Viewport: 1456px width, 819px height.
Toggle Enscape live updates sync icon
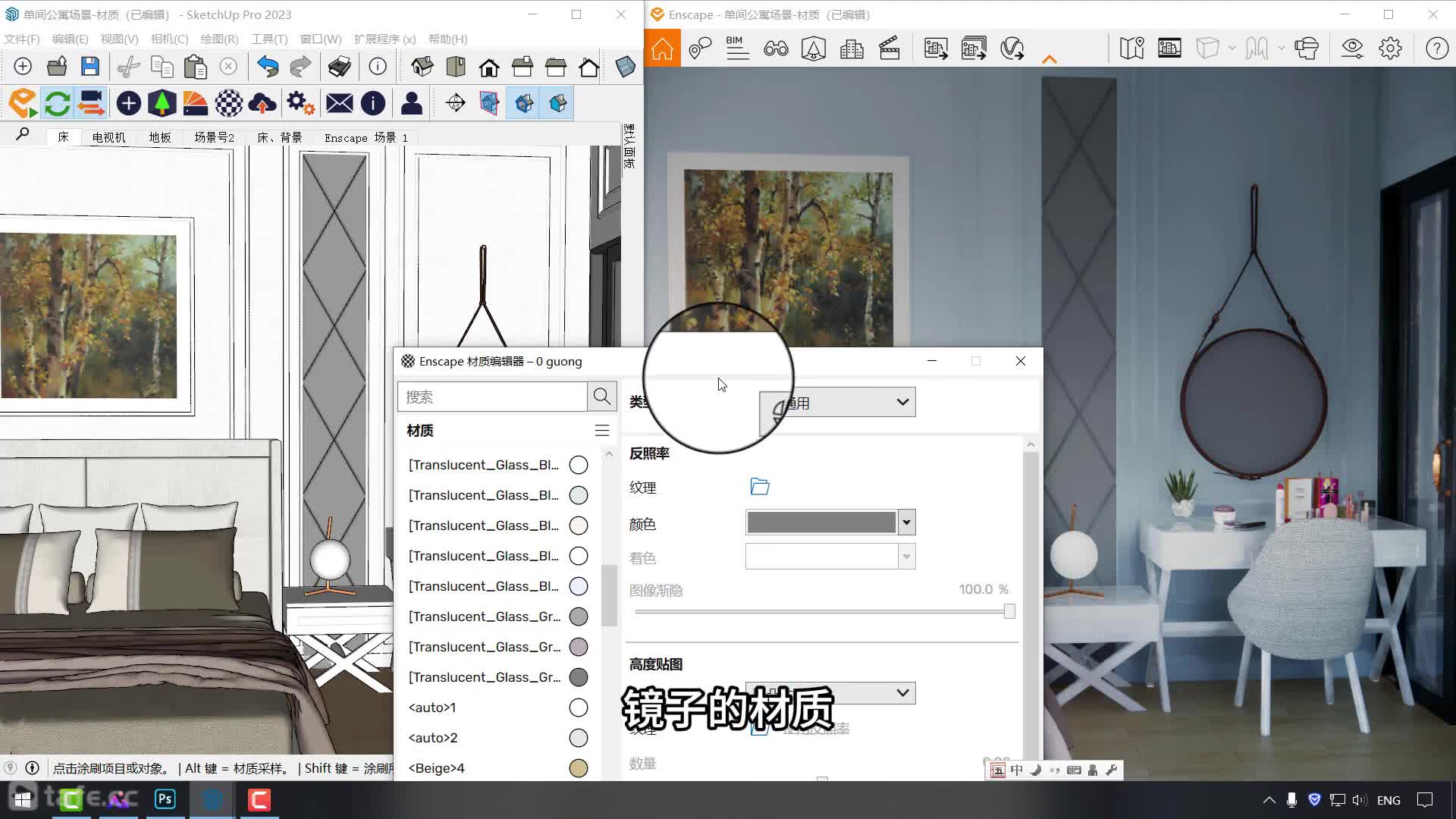click(57, 103)
